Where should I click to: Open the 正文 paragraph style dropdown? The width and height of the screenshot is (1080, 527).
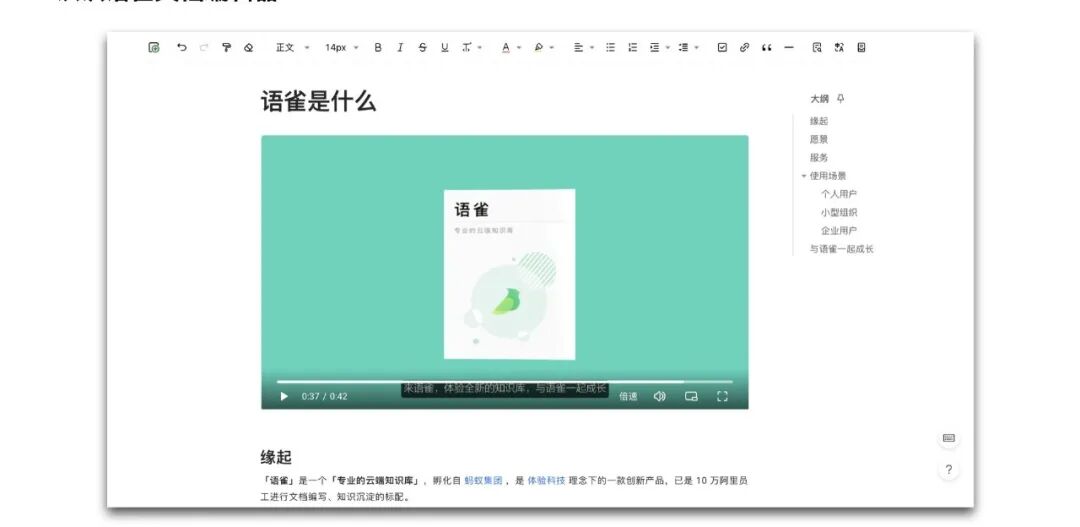coord(293,48)
